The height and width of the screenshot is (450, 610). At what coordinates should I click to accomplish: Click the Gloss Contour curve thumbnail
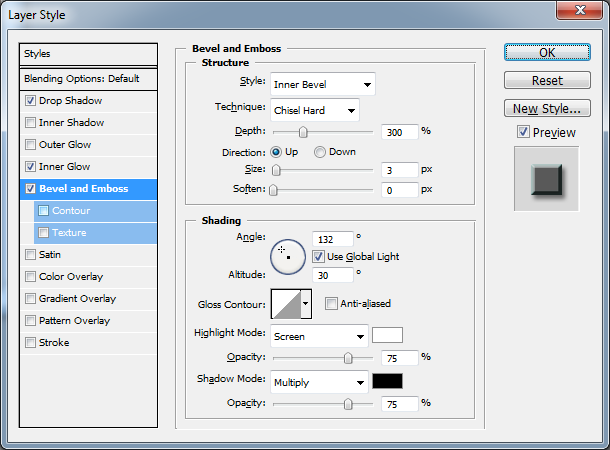[x=286, y=304]
